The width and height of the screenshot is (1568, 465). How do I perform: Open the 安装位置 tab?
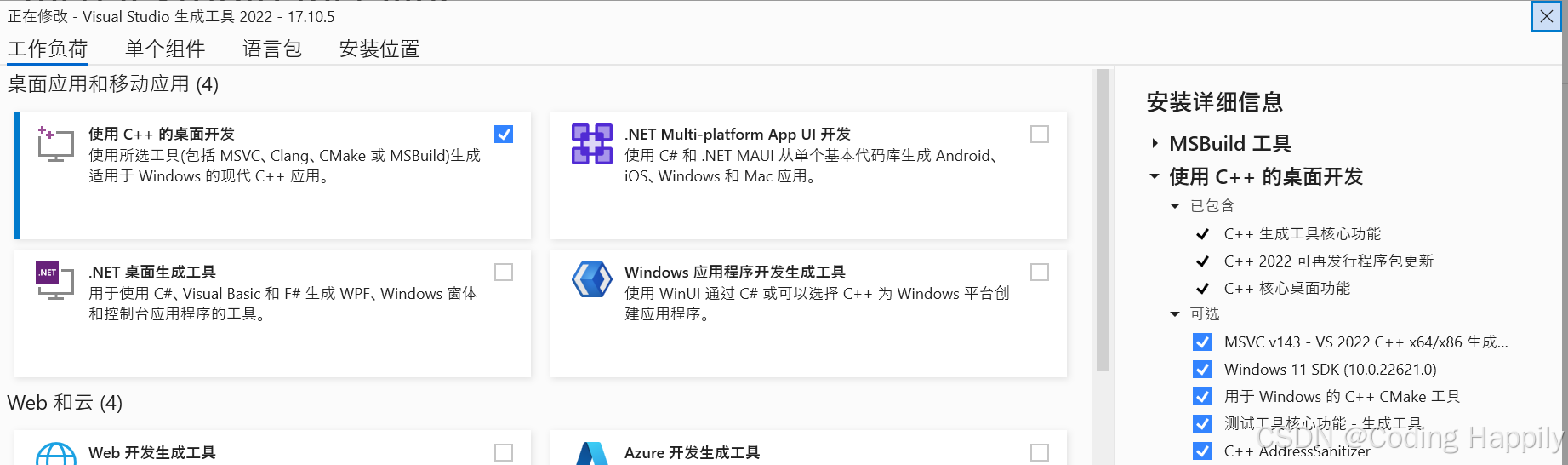(379, 49)
